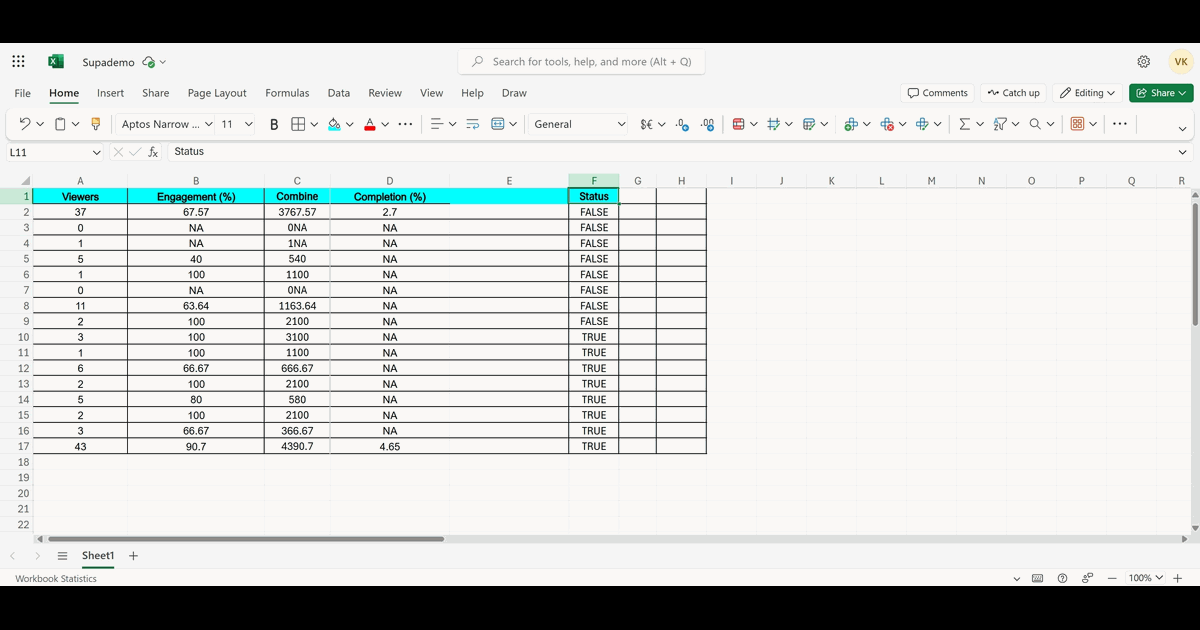1200x630 pixels.
Task: Click the insert function fx button
Action: [153, 152]
